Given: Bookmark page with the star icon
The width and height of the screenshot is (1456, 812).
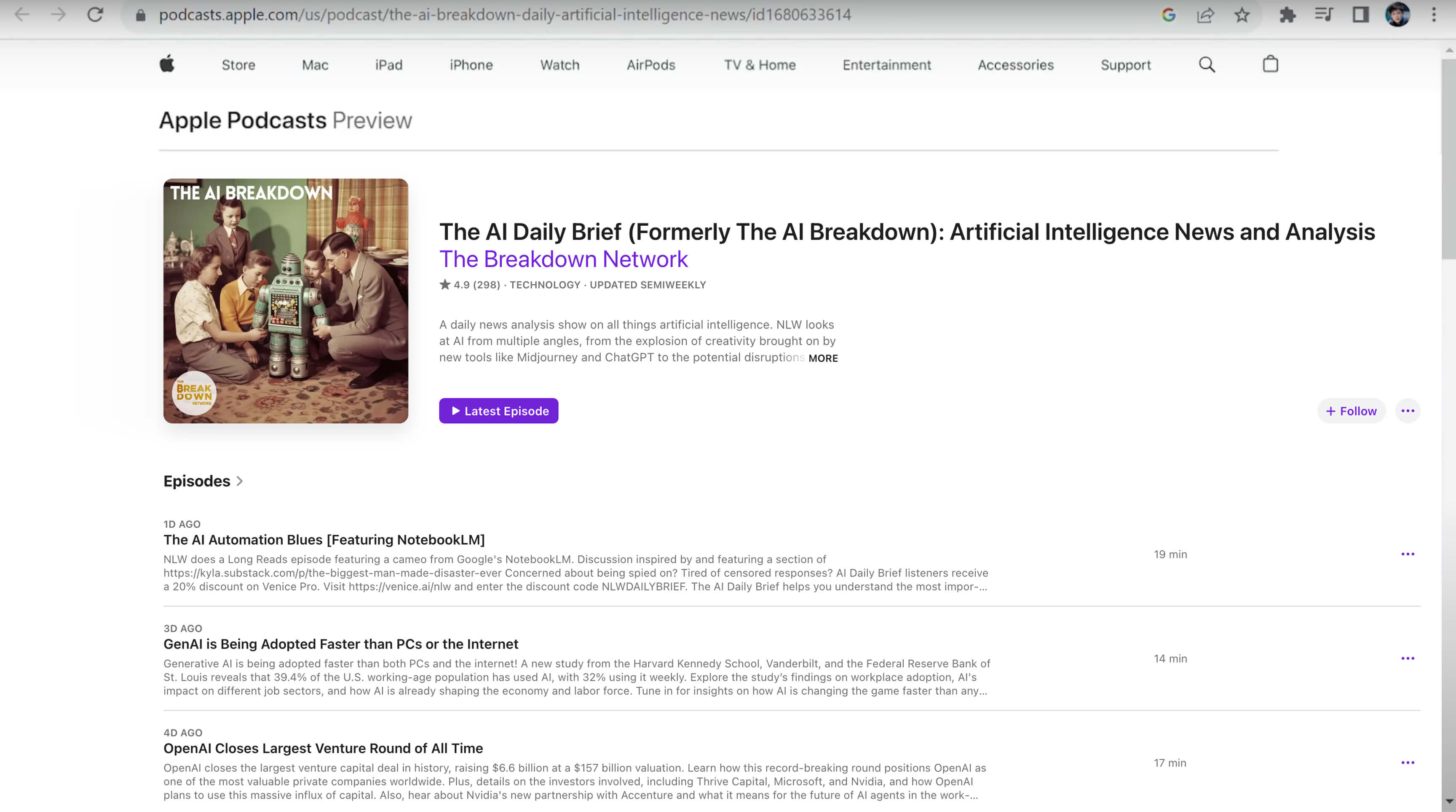Looking at the screenshot, I should [1241, 15].
